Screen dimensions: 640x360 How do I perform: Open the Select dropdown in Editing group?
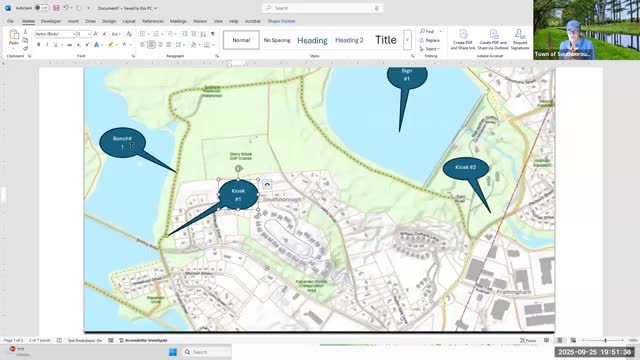[x=430, y=49]
